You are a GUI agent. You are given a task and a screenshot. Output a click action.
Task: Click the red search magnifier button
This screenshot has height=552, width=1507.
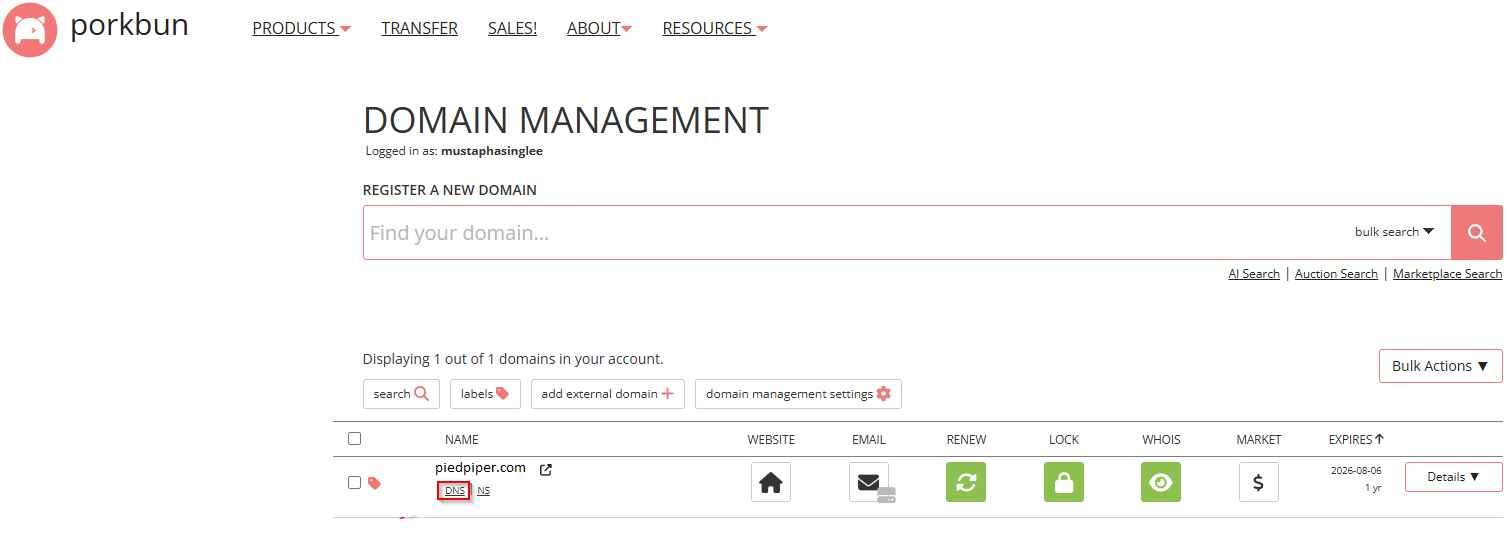(1476, 233)
